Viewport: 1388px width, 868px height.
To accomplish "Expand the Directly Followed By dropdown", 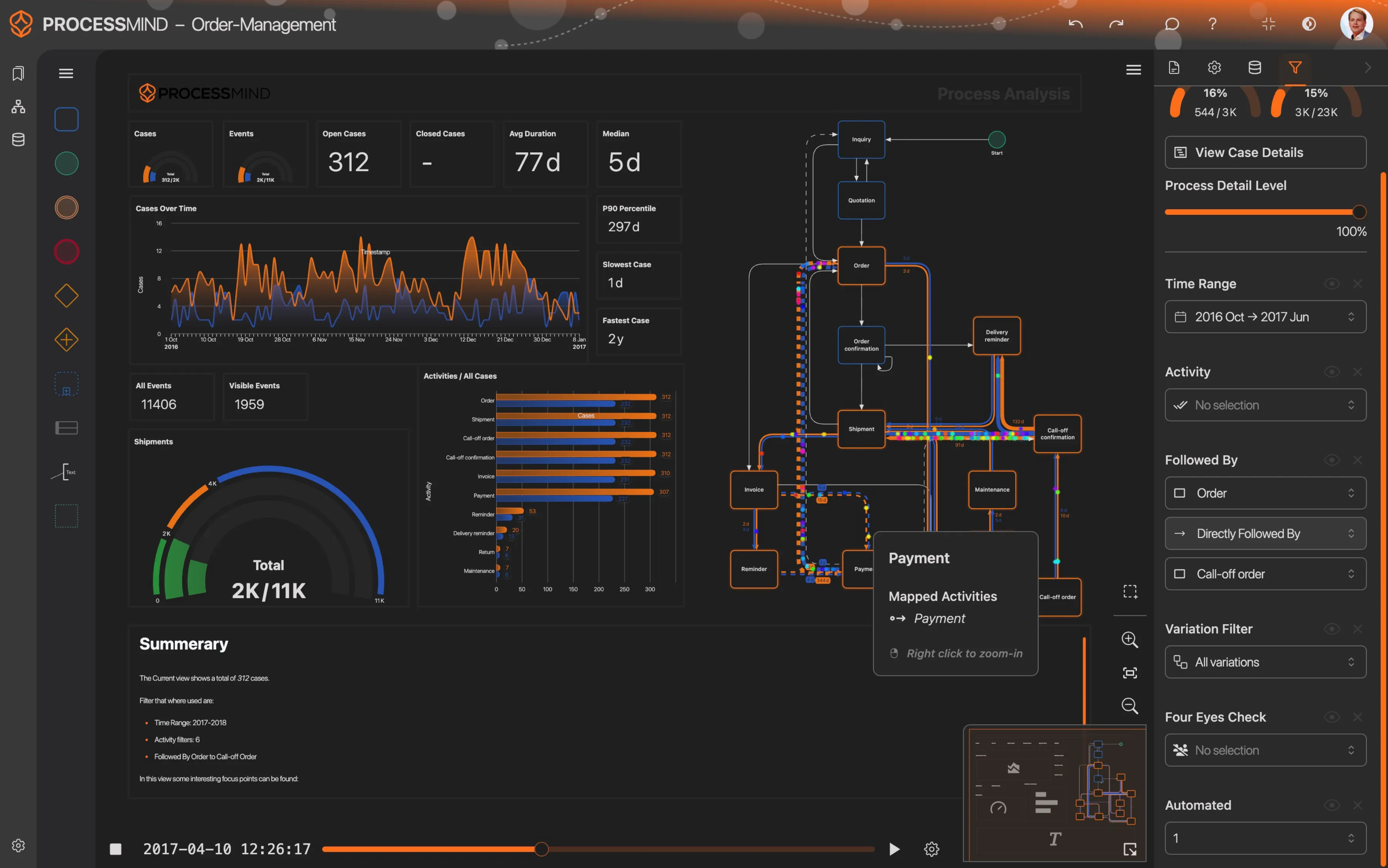I will [1265, 533].
